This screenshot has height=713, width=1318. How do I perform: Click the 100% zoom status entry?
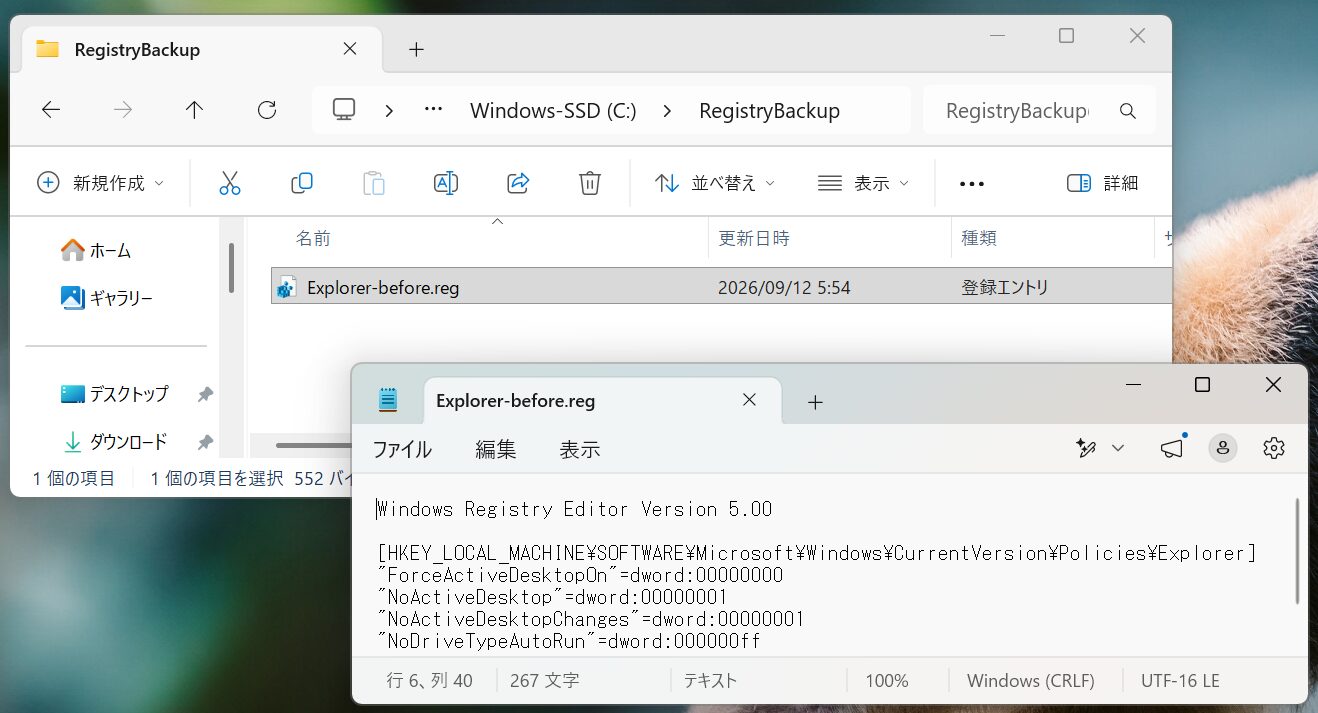tap(887, 681)
